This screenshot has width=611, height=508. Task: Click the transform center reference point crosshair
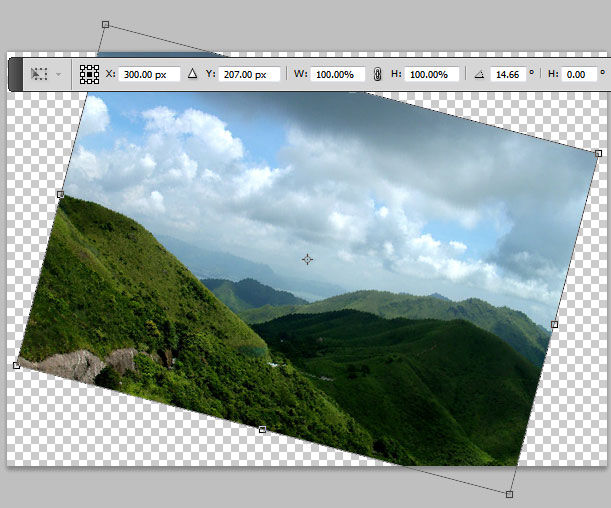point(307,259)
